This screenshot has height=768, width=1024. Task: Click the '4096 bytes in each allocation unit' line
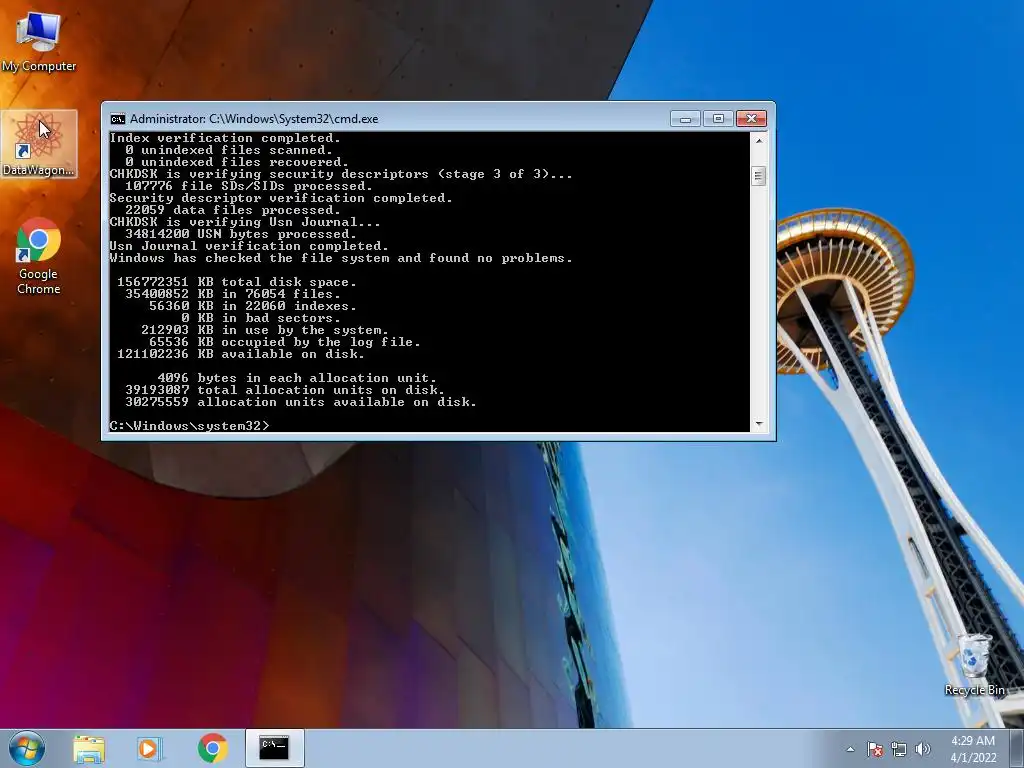(296, 378)
